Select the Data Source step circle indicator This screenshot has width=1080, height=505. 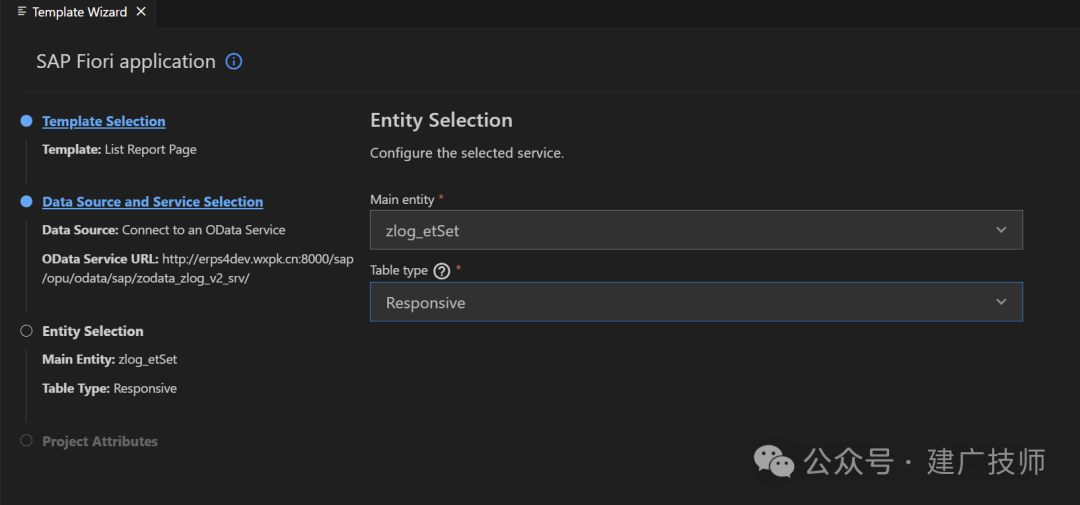26,202
